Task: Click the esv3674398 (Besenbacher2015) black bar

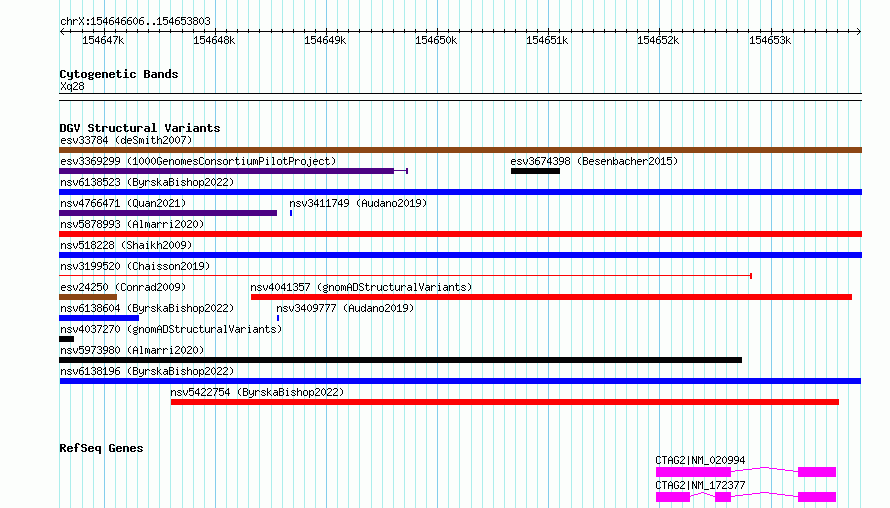Action: click(x=535, y=171)
